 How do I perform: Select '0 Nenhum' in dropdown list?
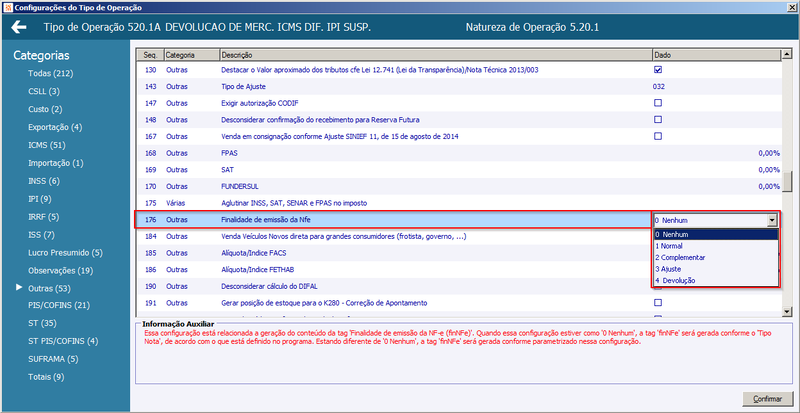[716, 234]
